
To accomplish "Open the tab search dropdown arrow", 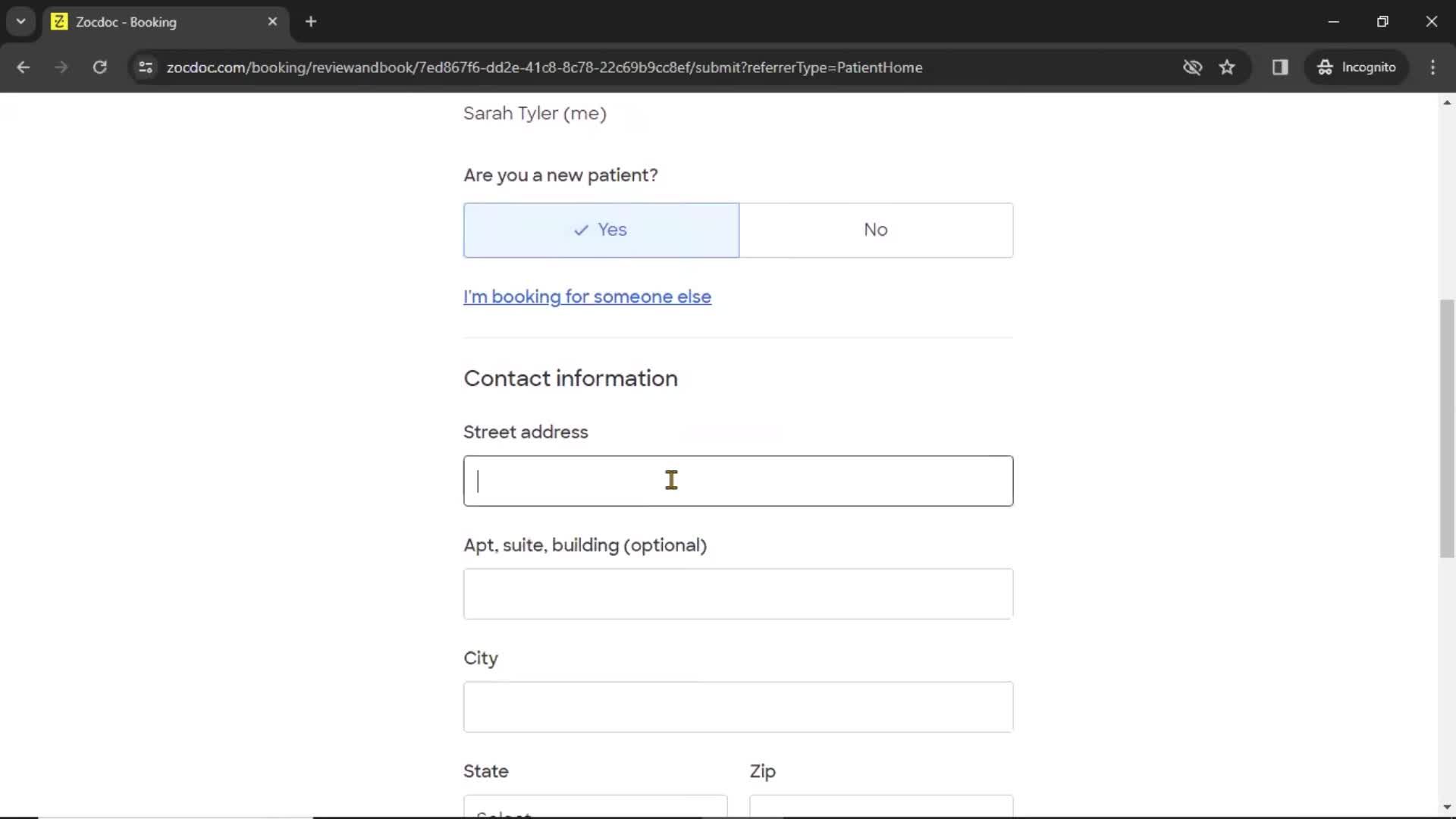I will coord(20,21).
